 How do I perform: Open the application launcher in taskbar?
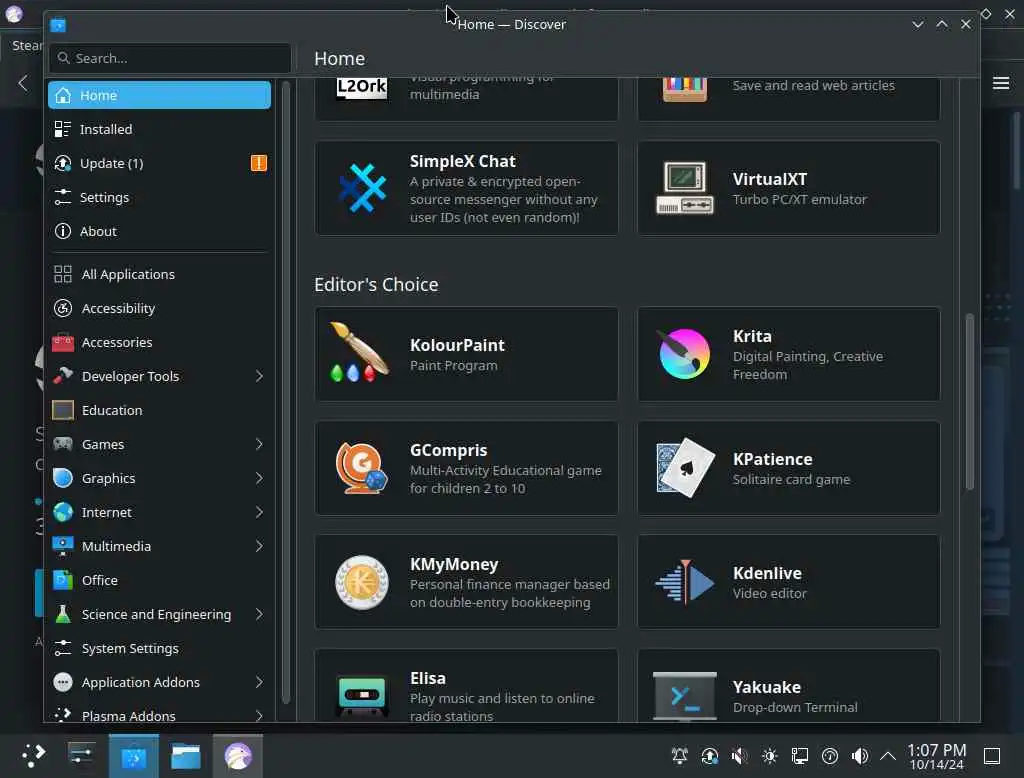33,756
